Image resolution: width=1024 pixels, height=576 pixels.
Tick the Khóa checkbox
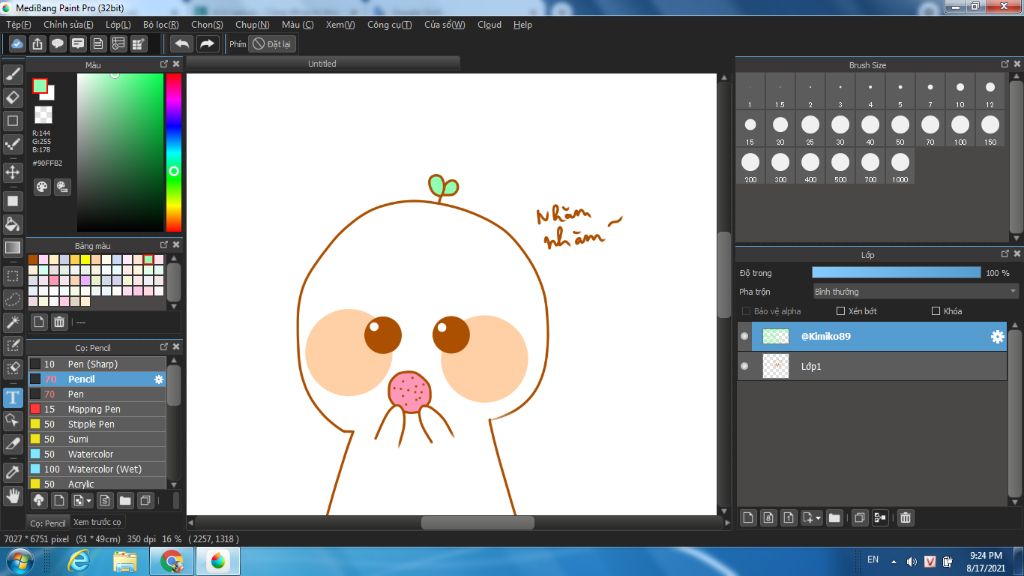[936, 311]
